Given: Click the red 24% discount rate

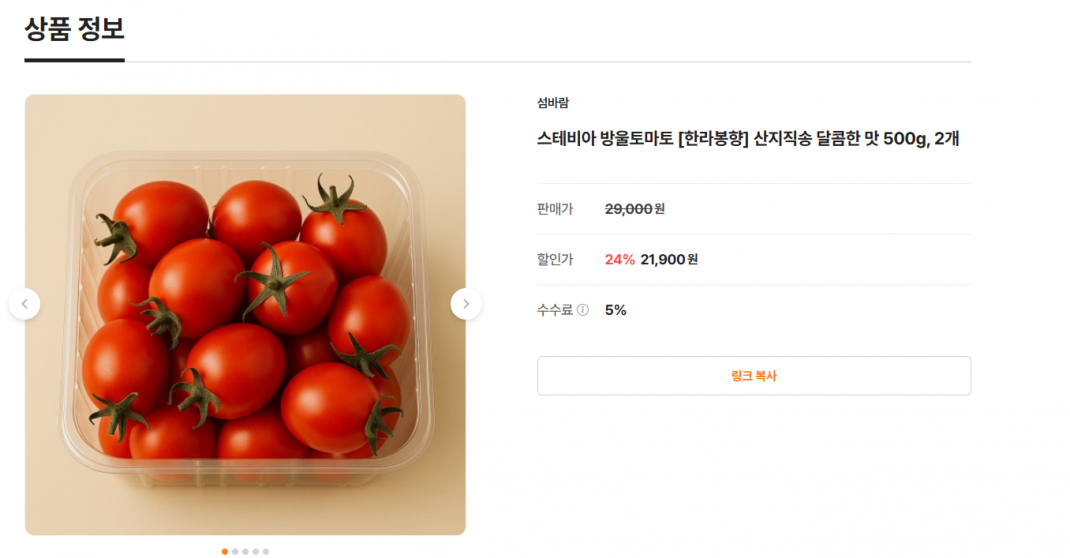Looking at the screenshot, I should (619, 260).
